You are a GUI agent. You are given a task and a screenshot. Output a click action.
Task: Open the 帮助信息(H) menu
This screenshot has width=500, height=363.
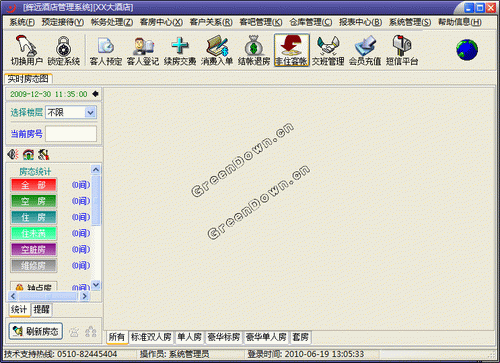(x=460, y=22)
